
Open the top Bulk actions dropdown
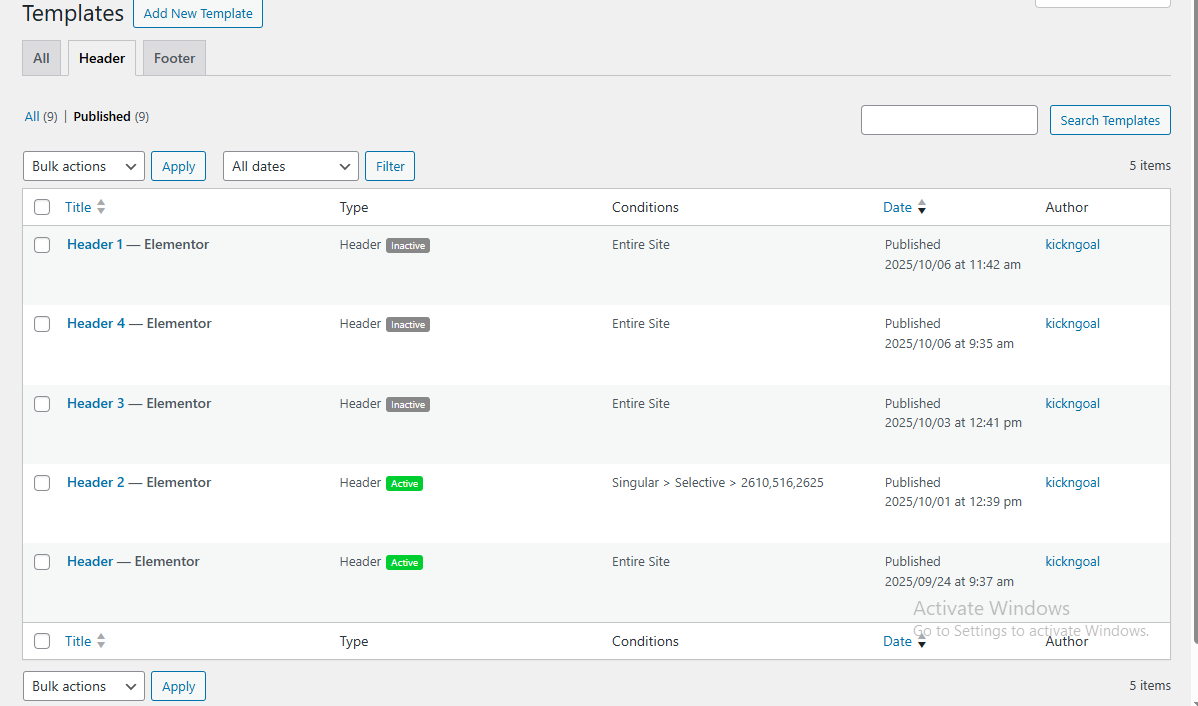84,166
